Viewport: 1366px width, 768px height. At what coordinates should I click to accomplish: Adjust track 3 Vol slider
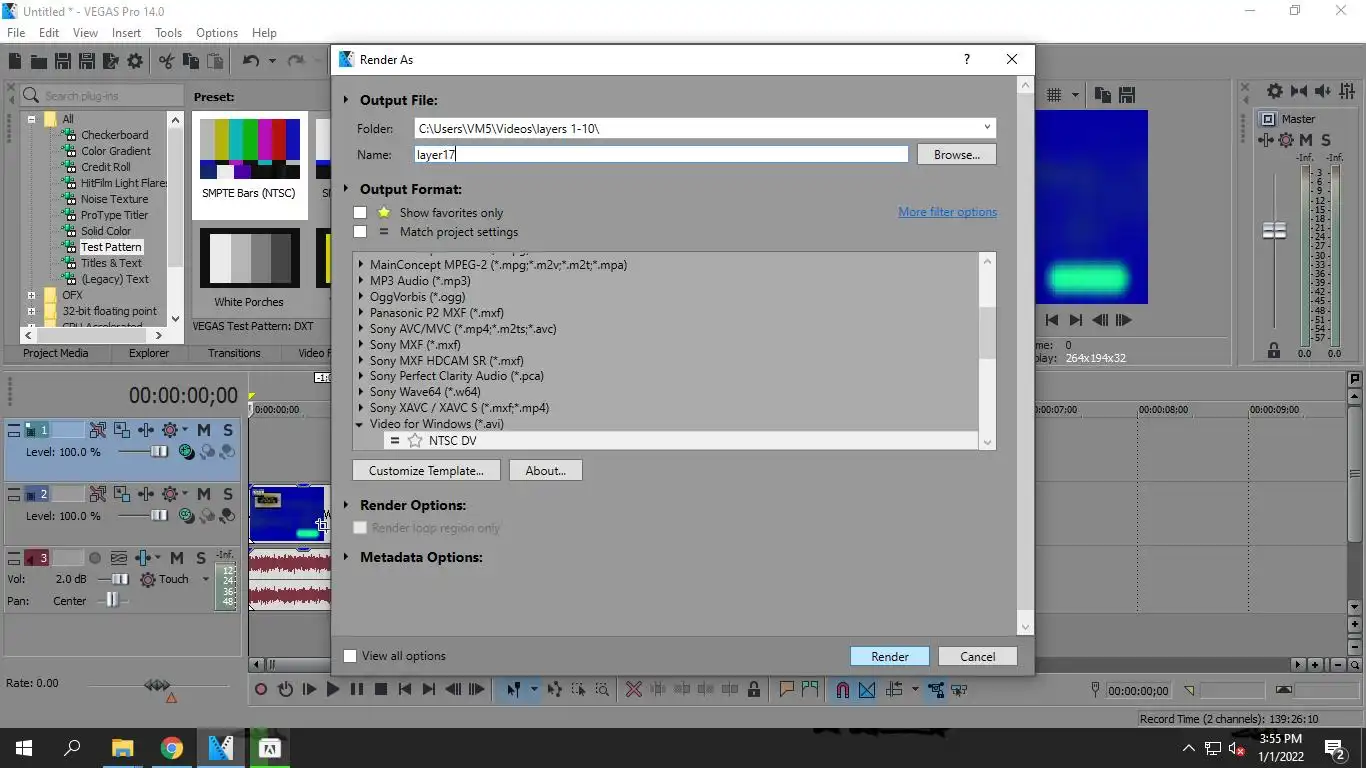120,579
